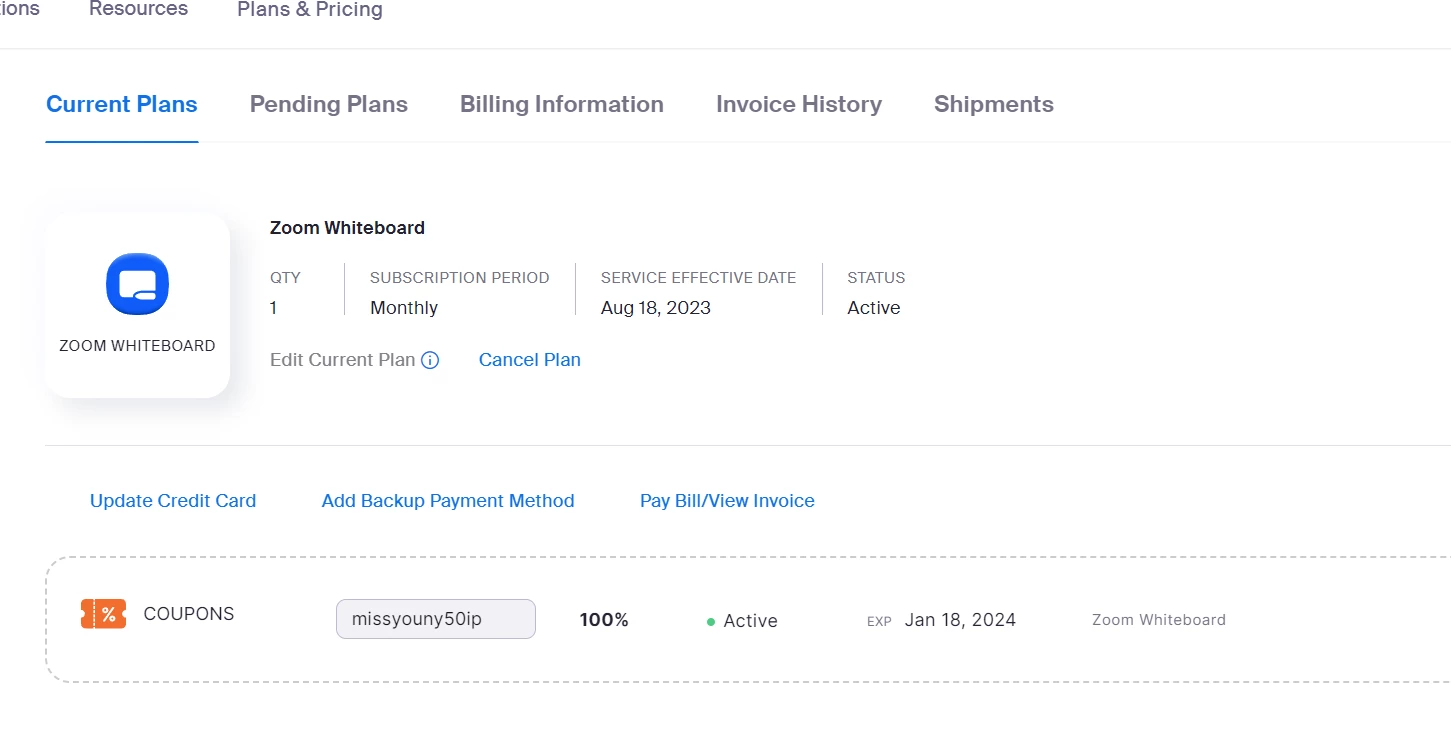Click the orange coupon ticket icon
This screenshot has width=1451, height=737.
103,614
